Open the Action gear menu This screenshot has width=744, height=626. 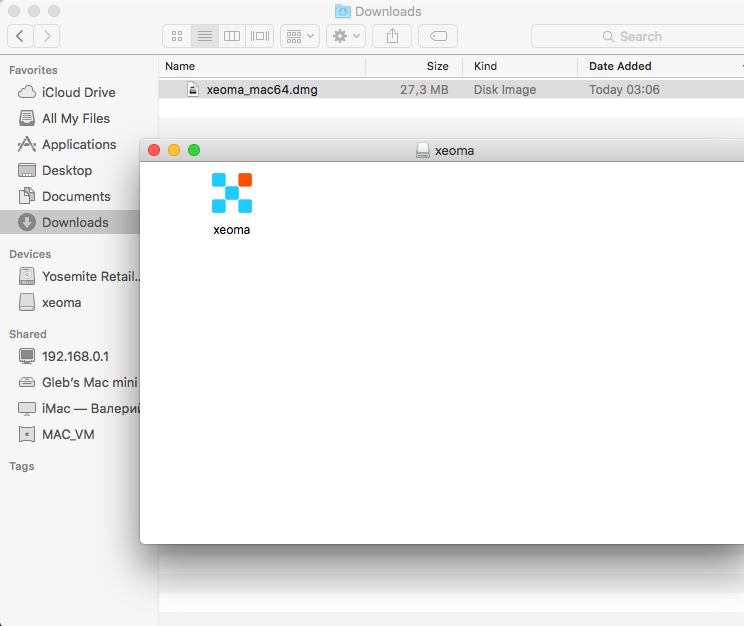(346, 36)
